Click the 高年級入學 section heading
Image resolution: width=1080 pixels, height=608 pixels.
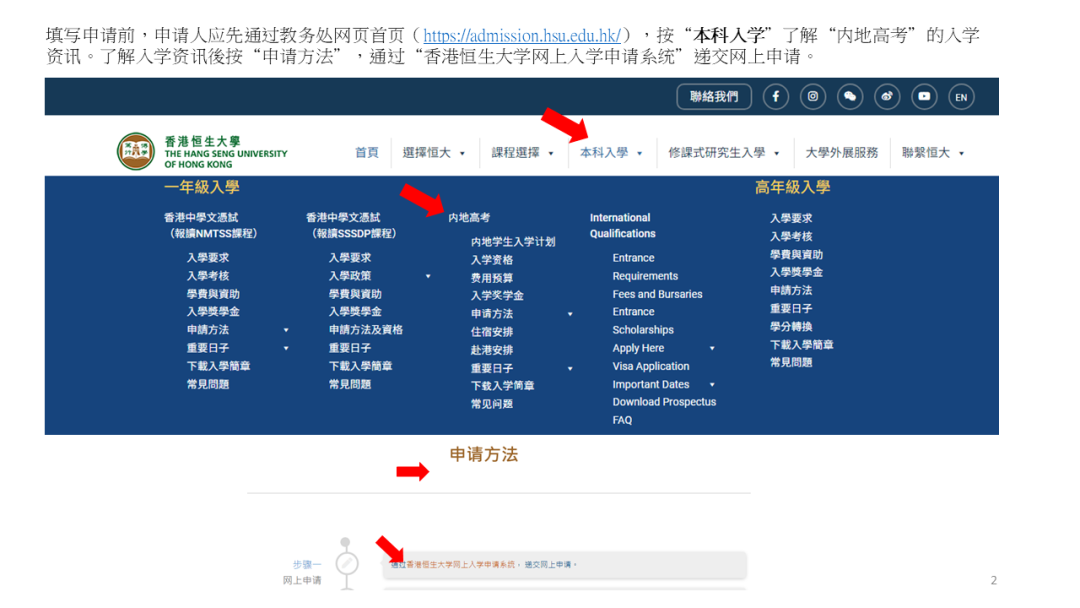[793, 187]
